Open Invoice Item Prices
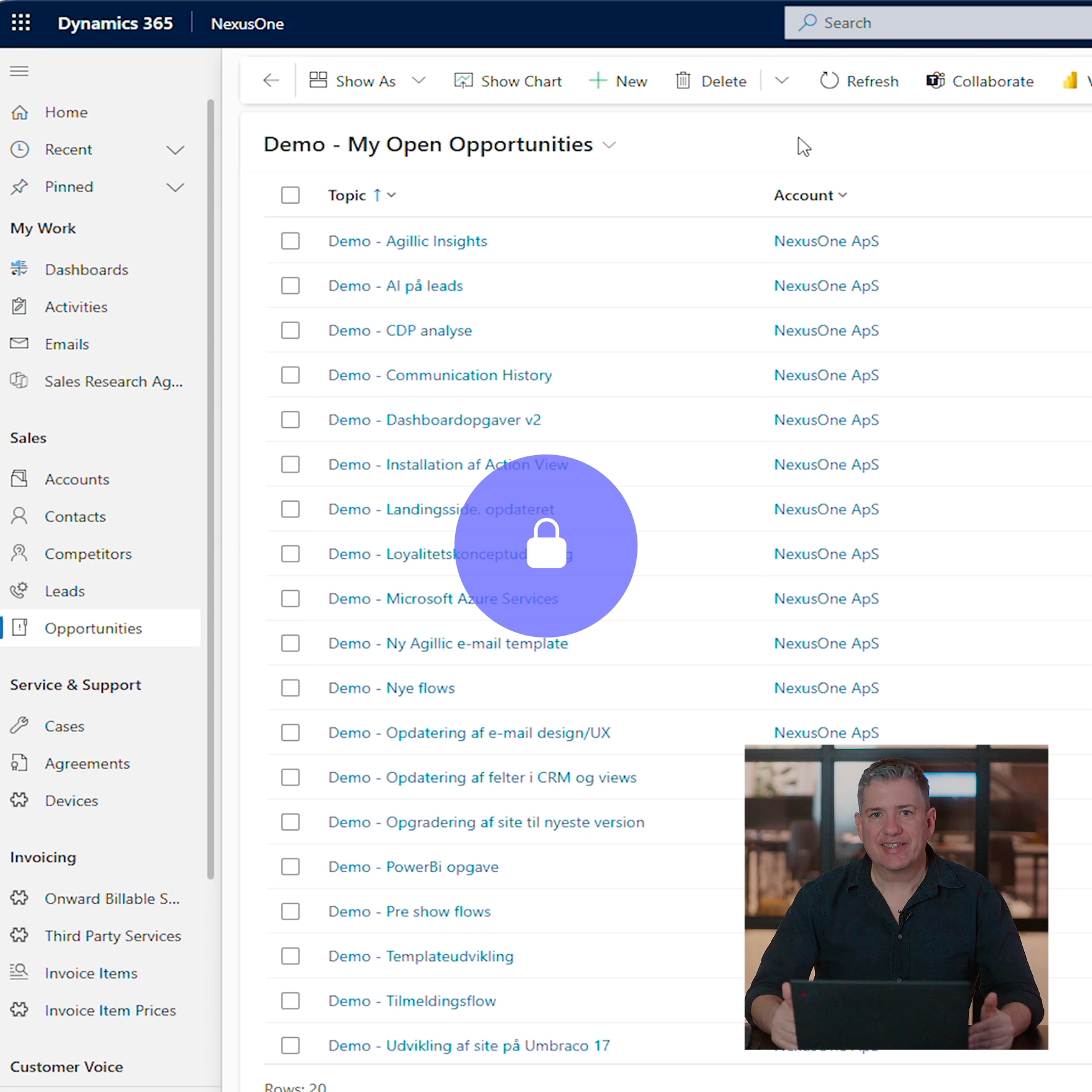Viewport: 1092px width, 1092px height. coord(110,1010)
